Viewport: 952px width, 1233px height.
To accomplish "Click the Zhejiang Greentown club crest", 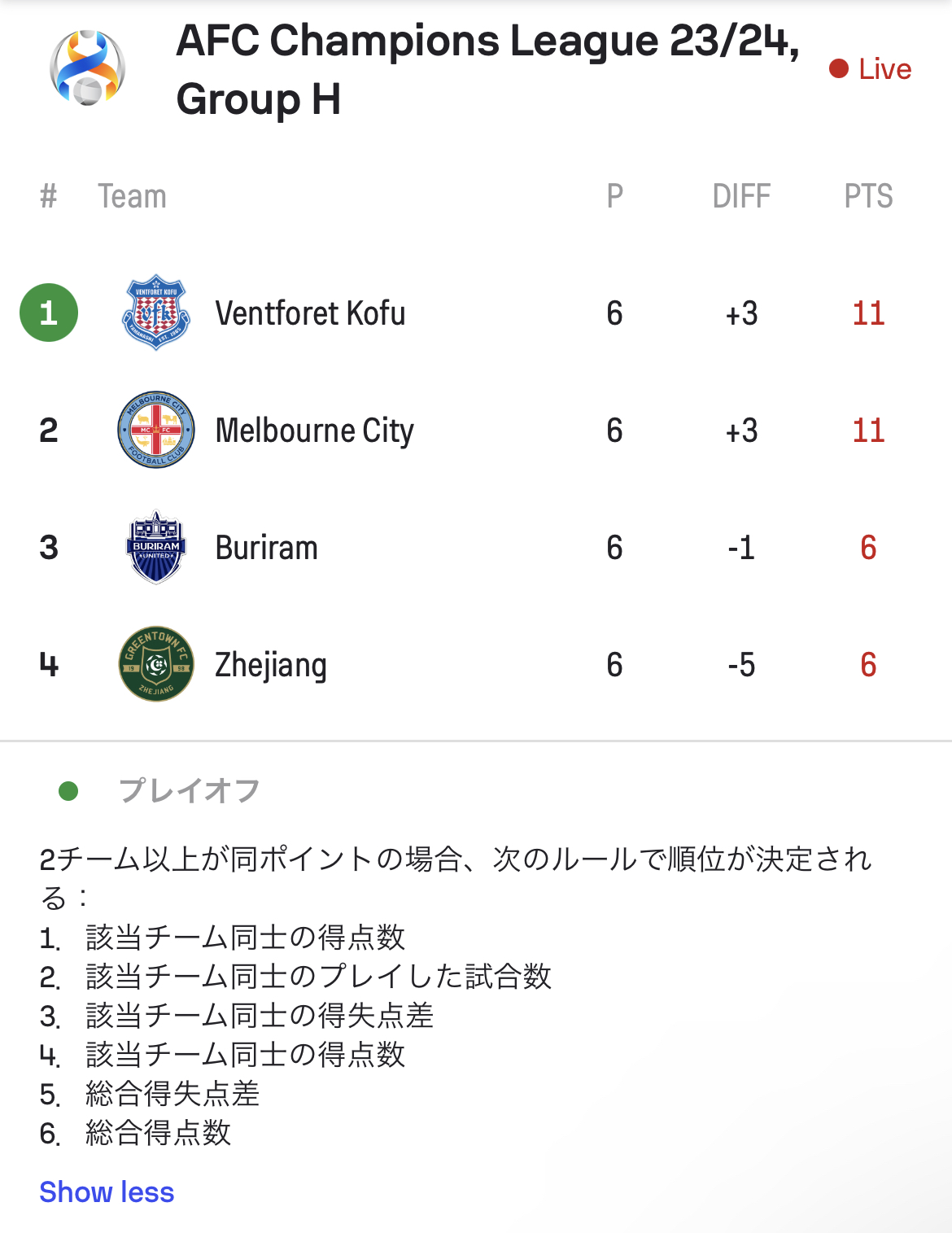I will click(156, 664).
